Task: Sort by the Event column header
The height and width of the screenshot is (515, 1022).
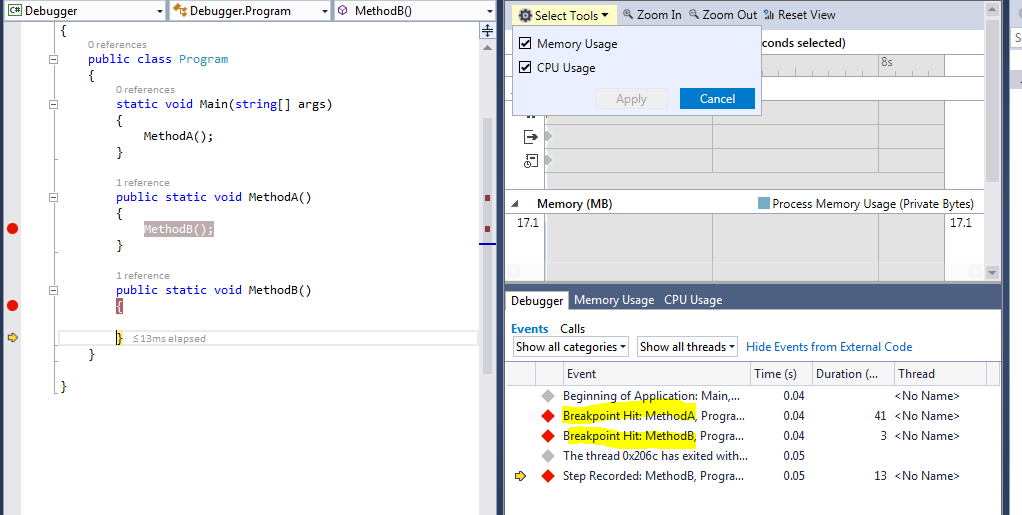Action: pyautogui.click(x=657, y=374)
